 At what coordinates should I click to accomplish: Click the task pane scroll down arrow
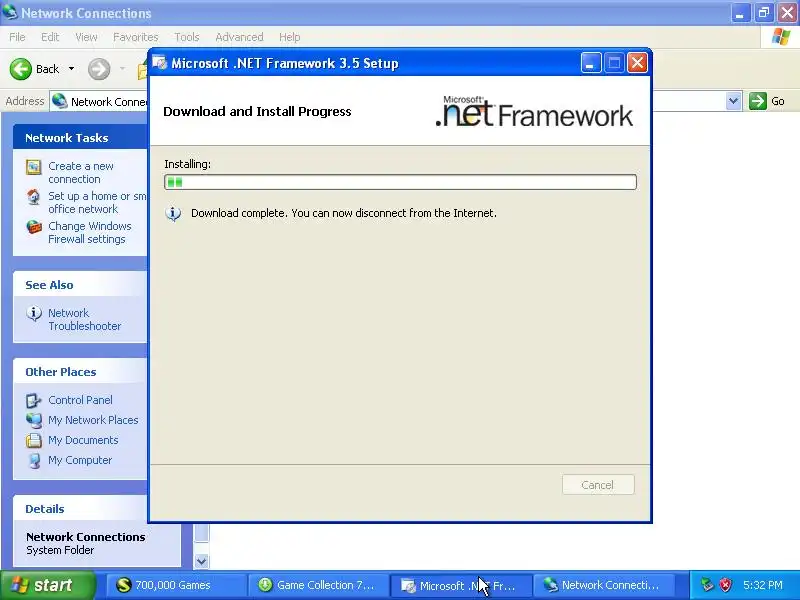(202, 561)
